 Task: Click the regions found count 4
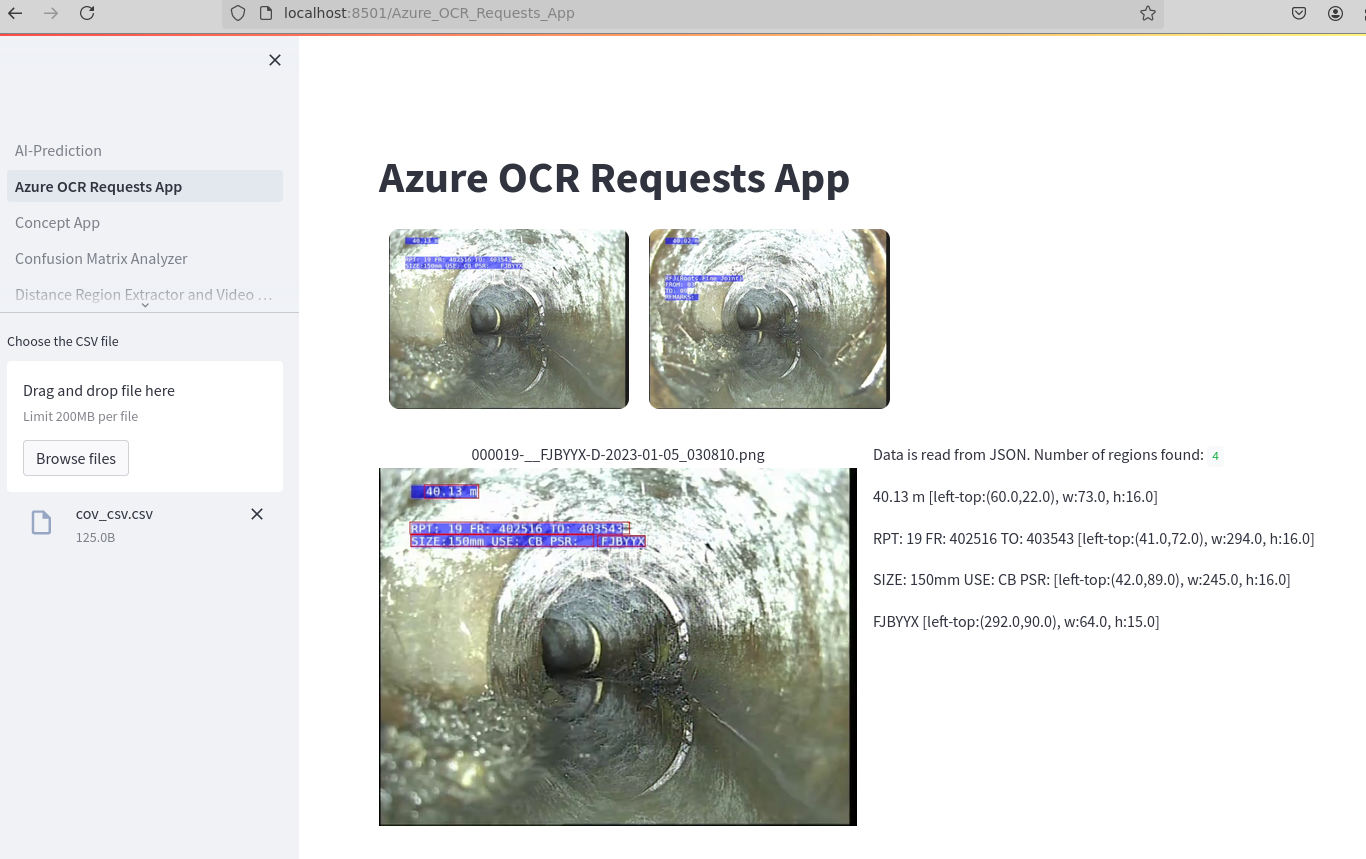(1216, 456)
